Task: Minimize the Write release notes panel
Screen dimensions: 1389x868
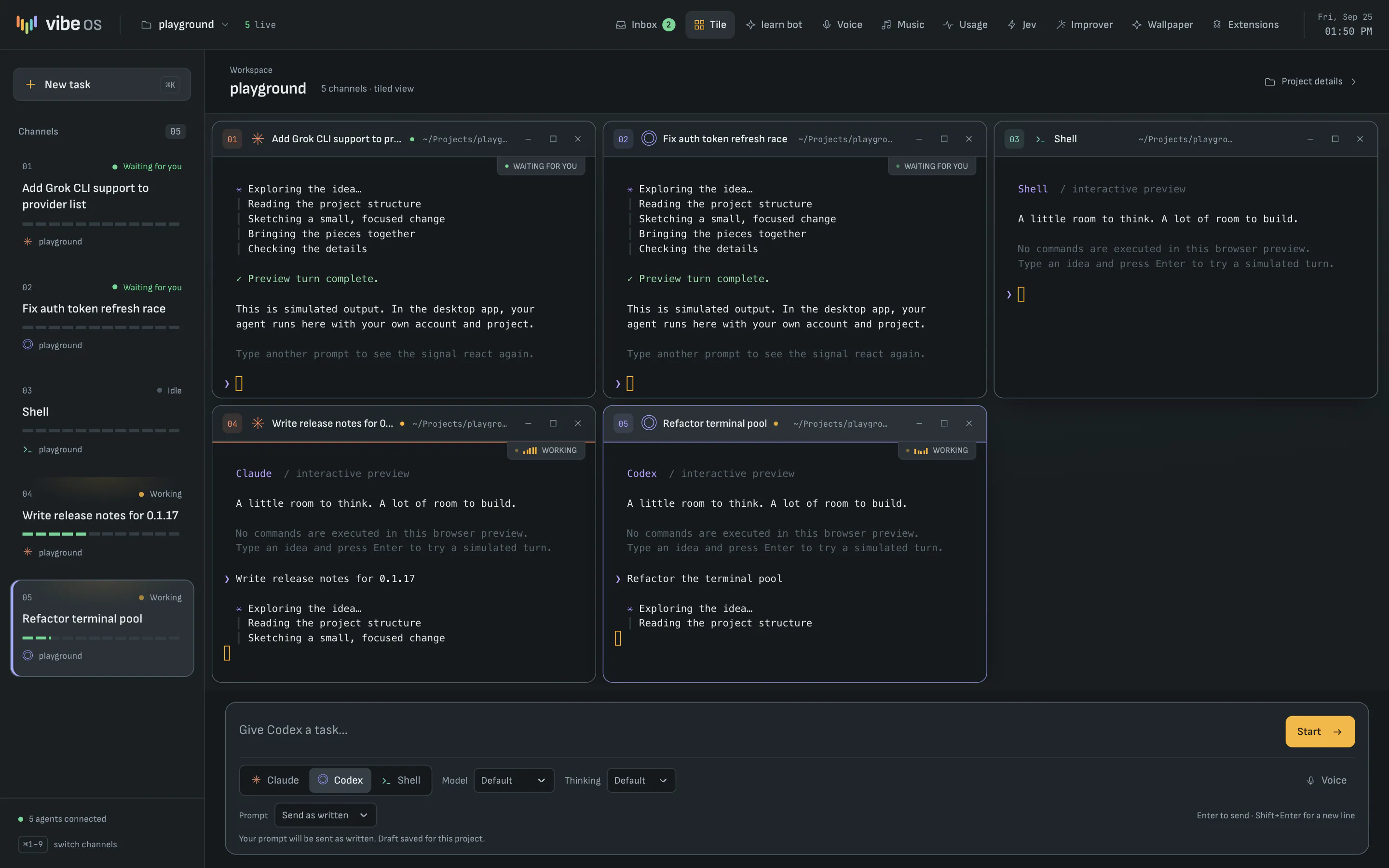Action: 528,423
